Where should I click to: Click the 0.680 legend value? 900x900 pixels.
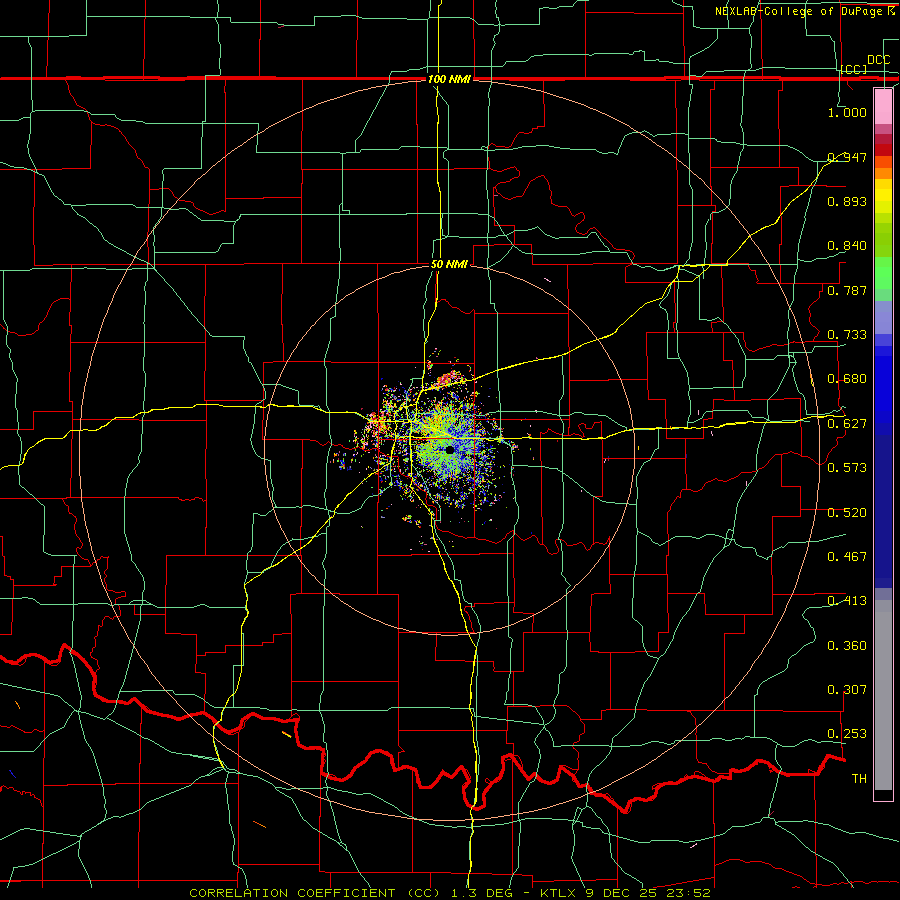847,379
